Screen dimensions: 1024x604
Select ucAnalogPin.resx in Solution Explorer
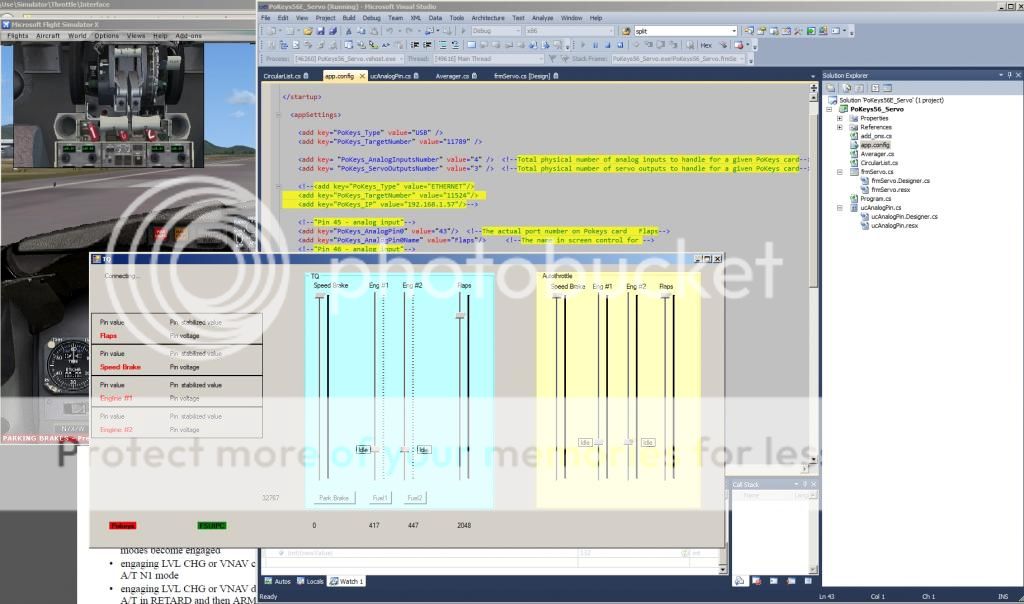pyautogui.click(x=895, y=226)
